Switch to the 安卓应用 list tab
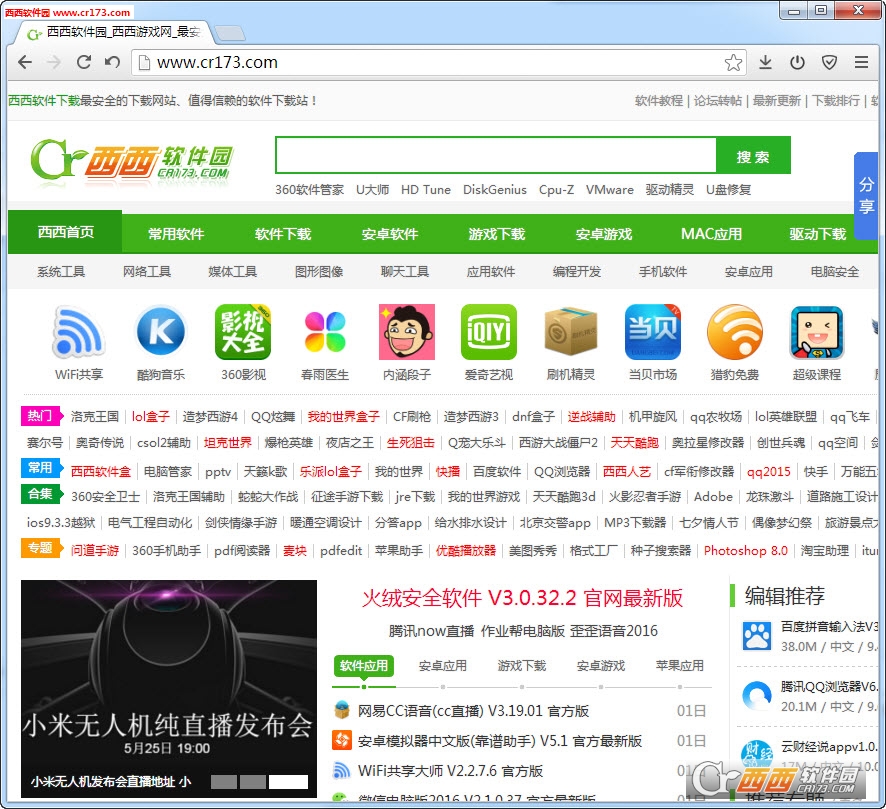The image size is (886, 809). (x=442, y=666)
